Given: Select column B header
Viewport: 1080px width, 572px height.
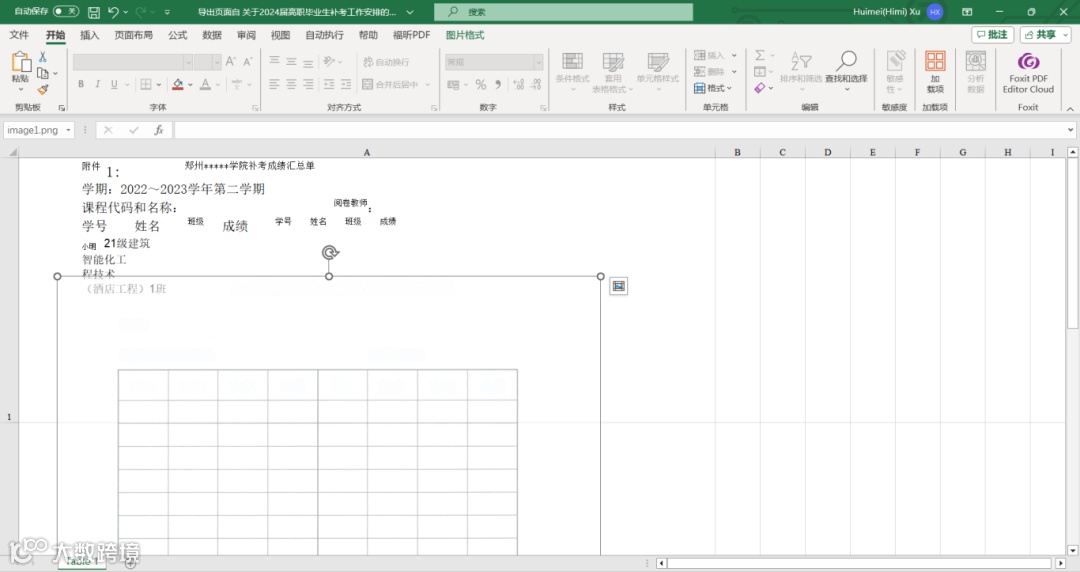Looking at the screenshot, I should pyautogui.click(x=737, y=152).
